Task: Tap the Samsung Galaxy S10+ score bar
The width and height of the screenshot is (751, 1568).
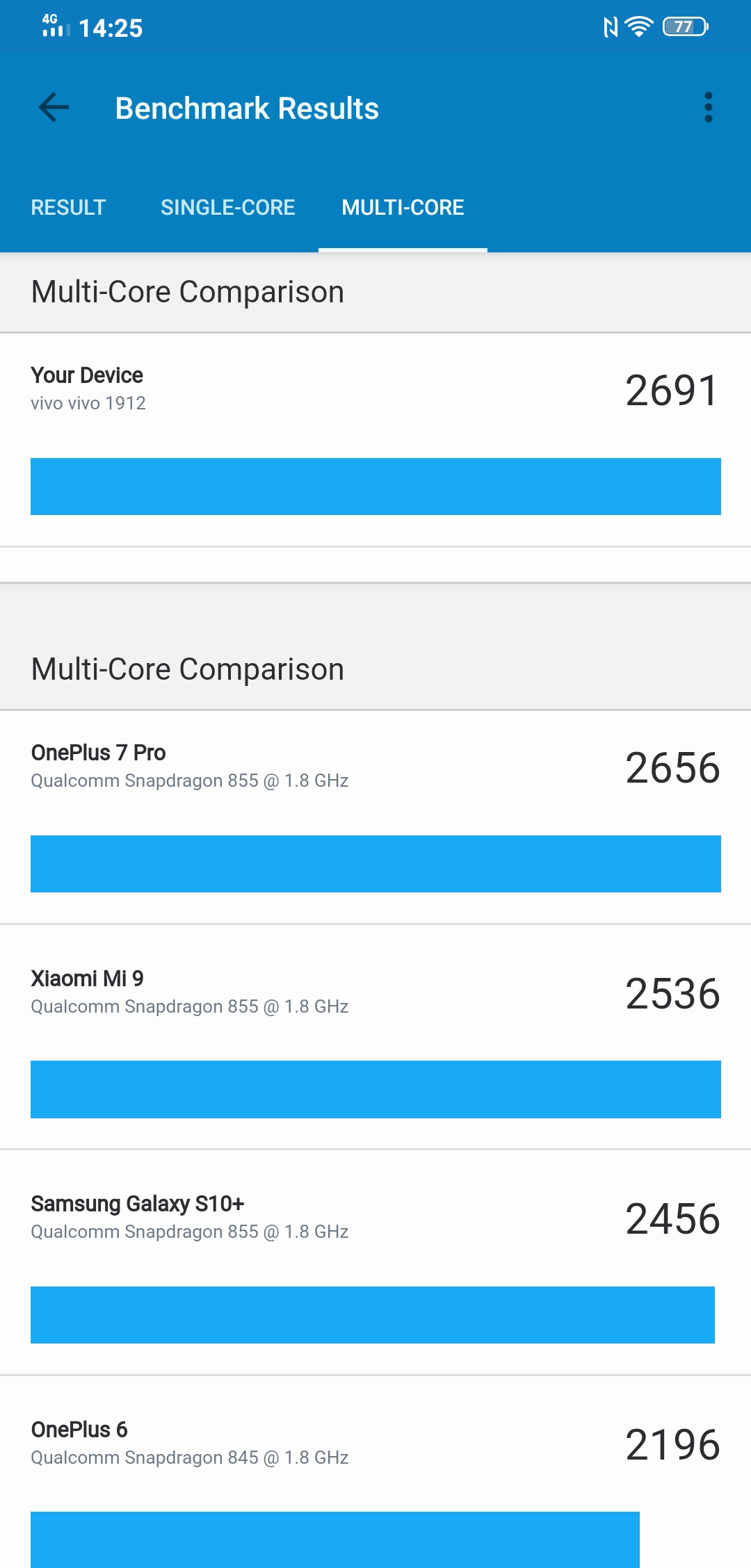Action: [373, 1315]
